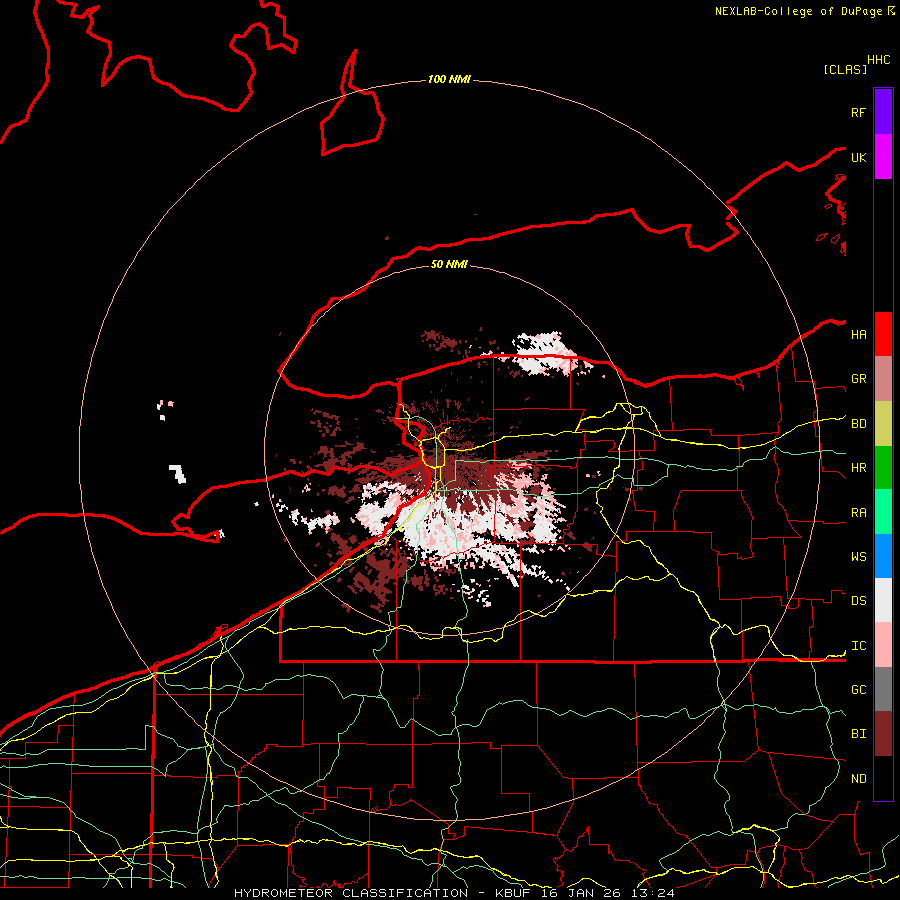Click the [CLAS] legend header
Screen dimensions: 900x900
pyautogui.click(x=845, y=69)
